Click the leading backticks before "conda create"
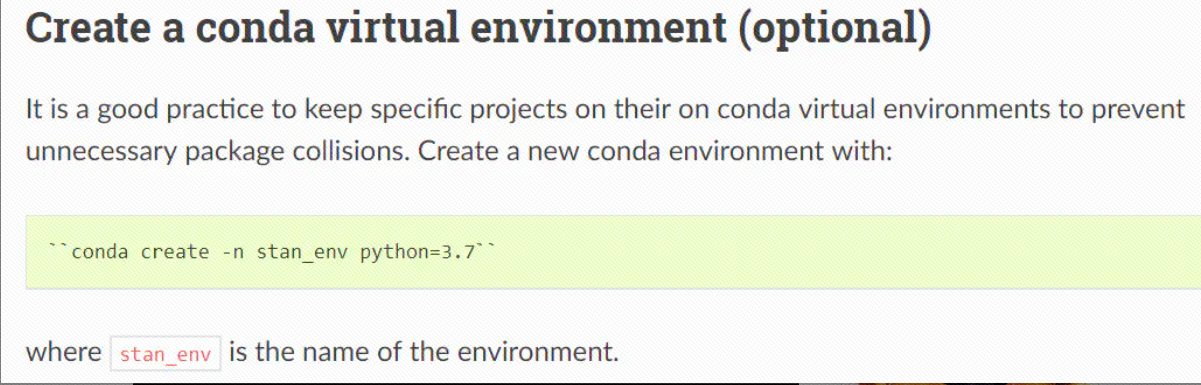The width and height of the screenshot is (1201, 385). coord(60,246)
